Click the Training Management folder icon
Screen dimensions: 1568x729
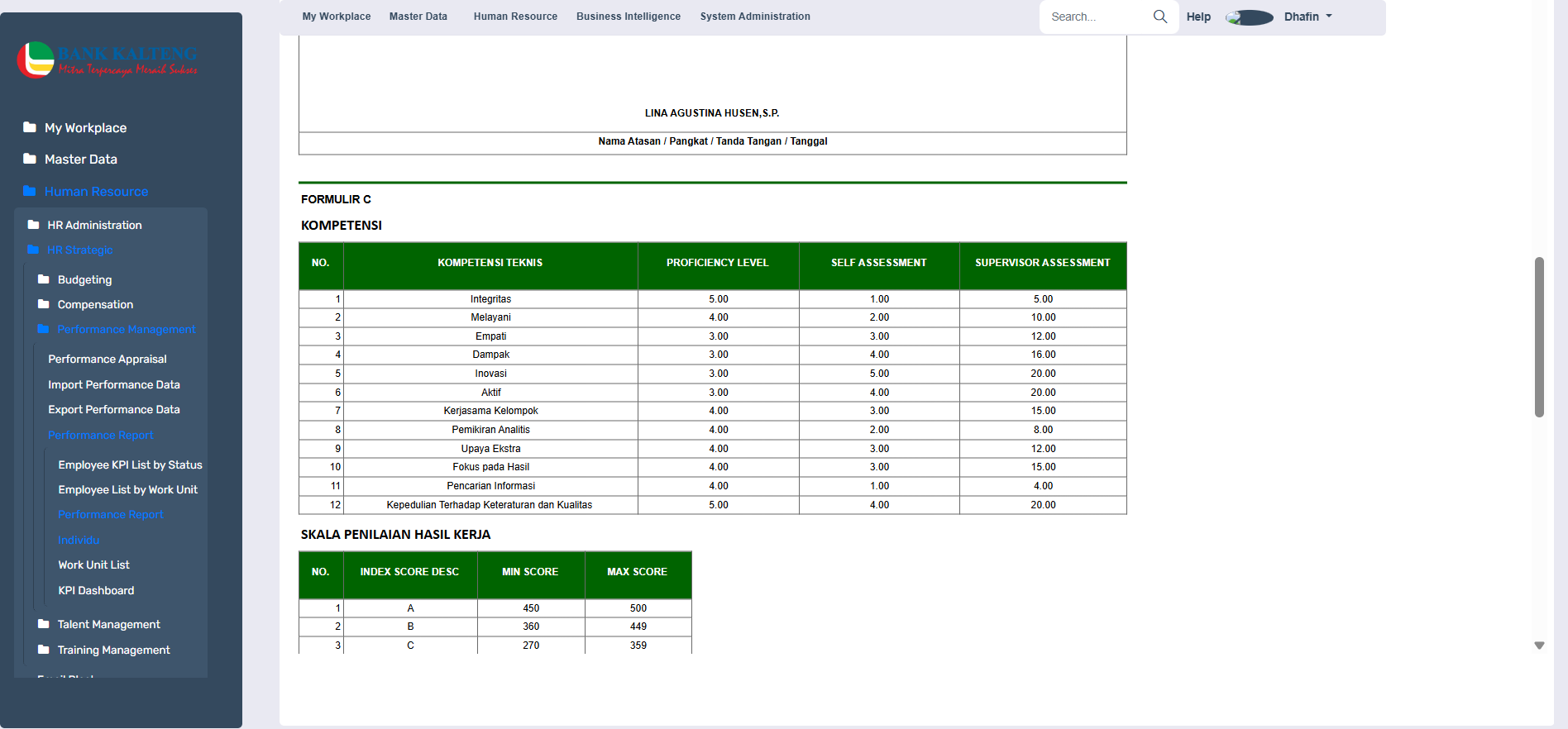click(44, 650)
